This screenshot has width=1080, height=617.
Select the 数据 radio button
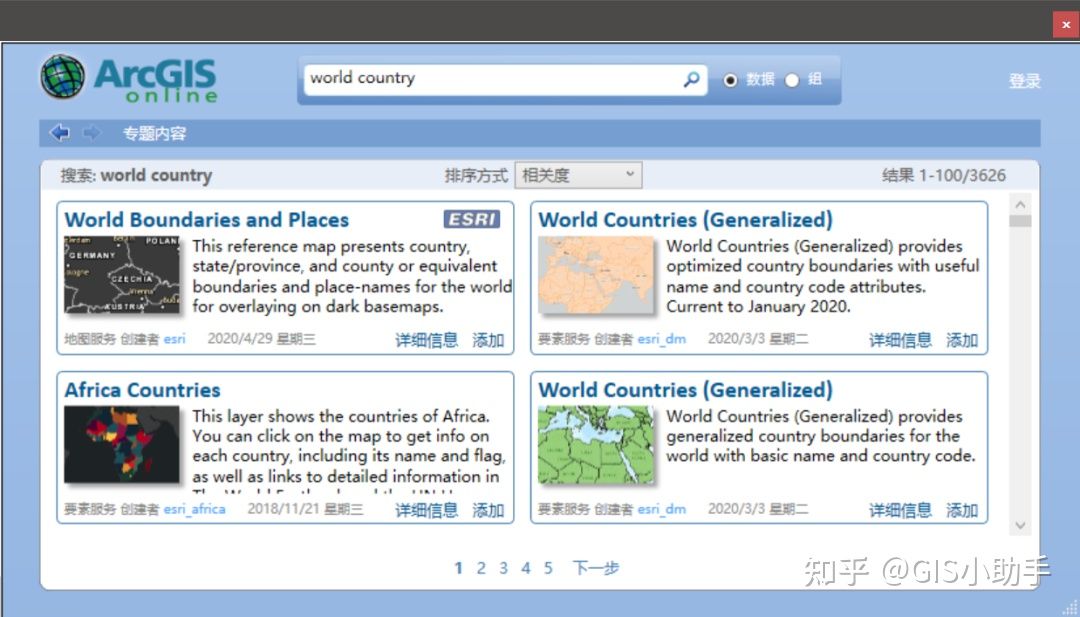pos(730,81)
